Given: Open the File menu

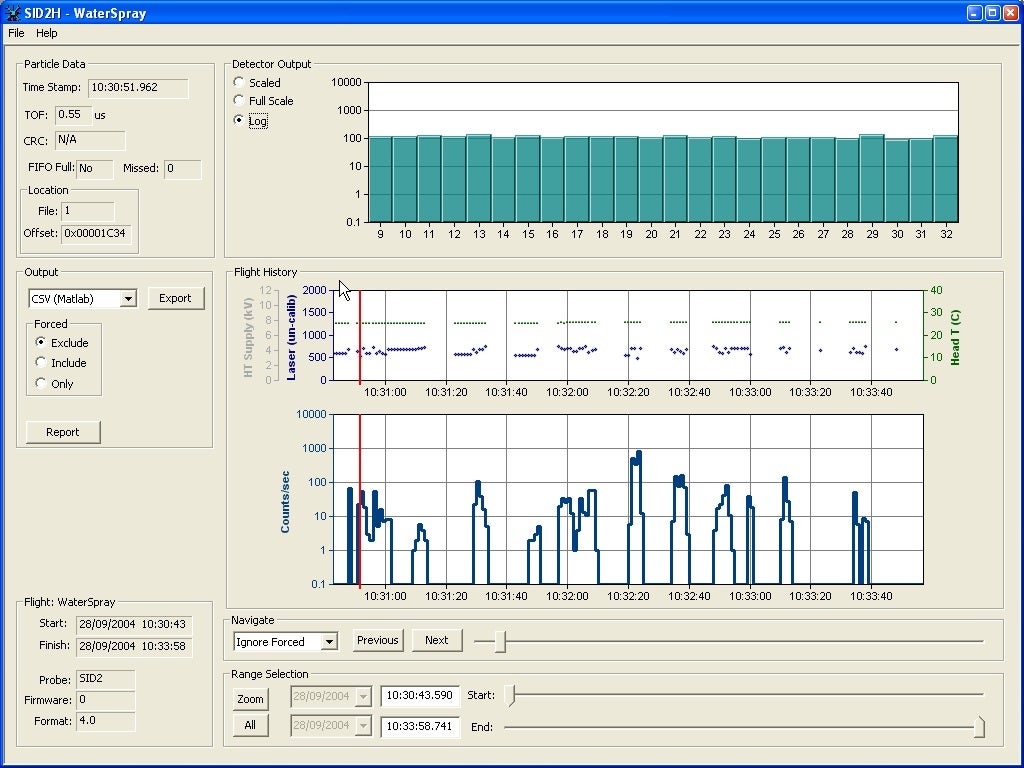Looking at the screenshot, I should tap(16, 33).
